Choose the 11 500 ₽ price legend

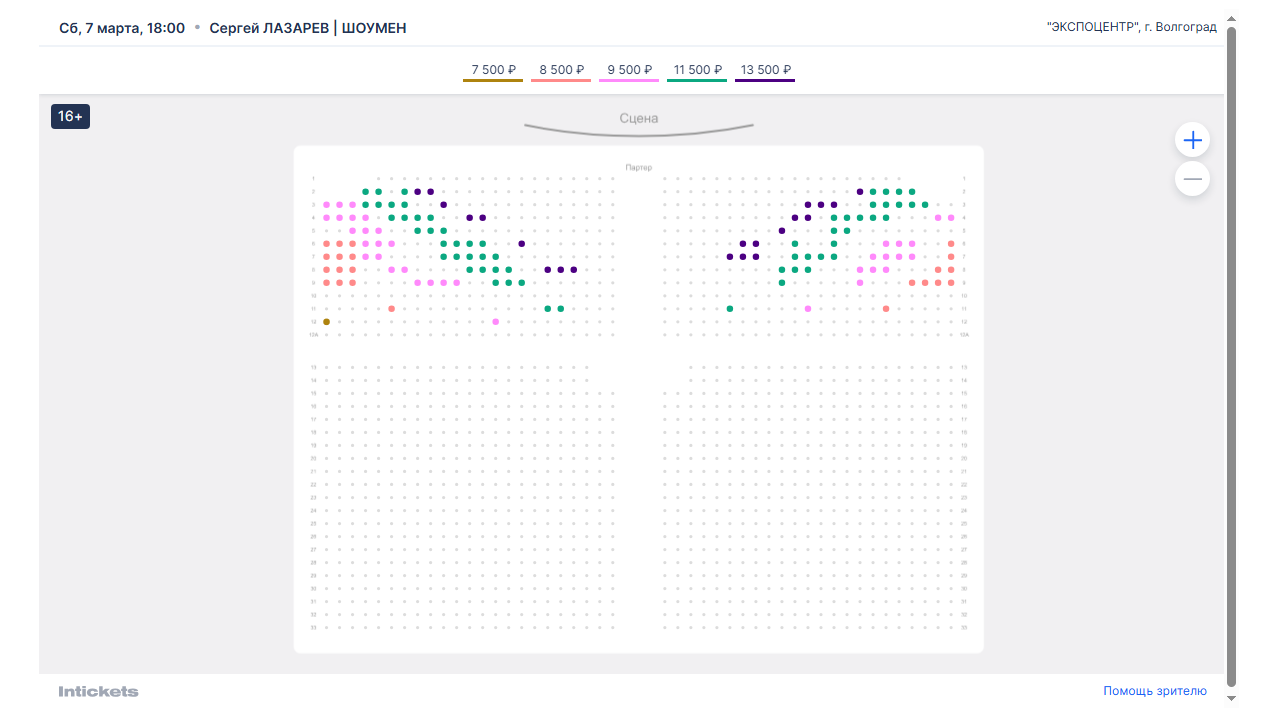697,70
